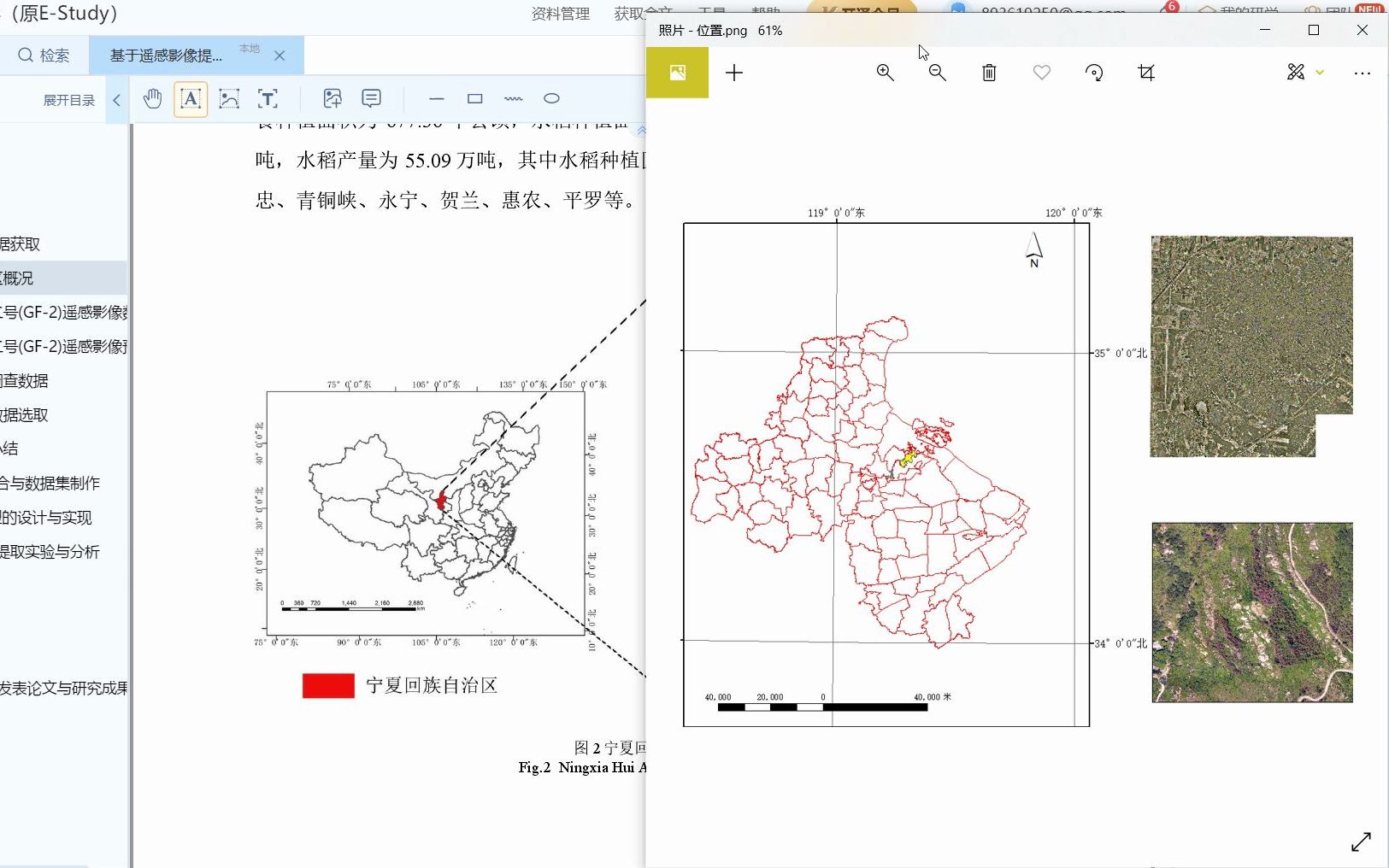Zoom in on the 位置.png photo
The width and height of the screenshot is (1389, 868).
(885, 73)
